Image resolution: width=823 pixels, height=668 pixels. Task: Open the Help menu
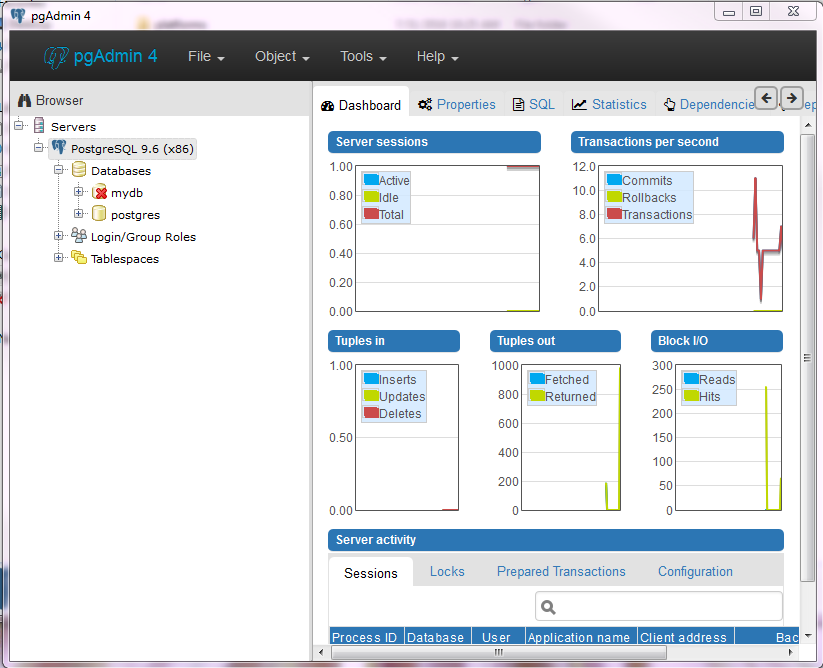tap(438, 57)
